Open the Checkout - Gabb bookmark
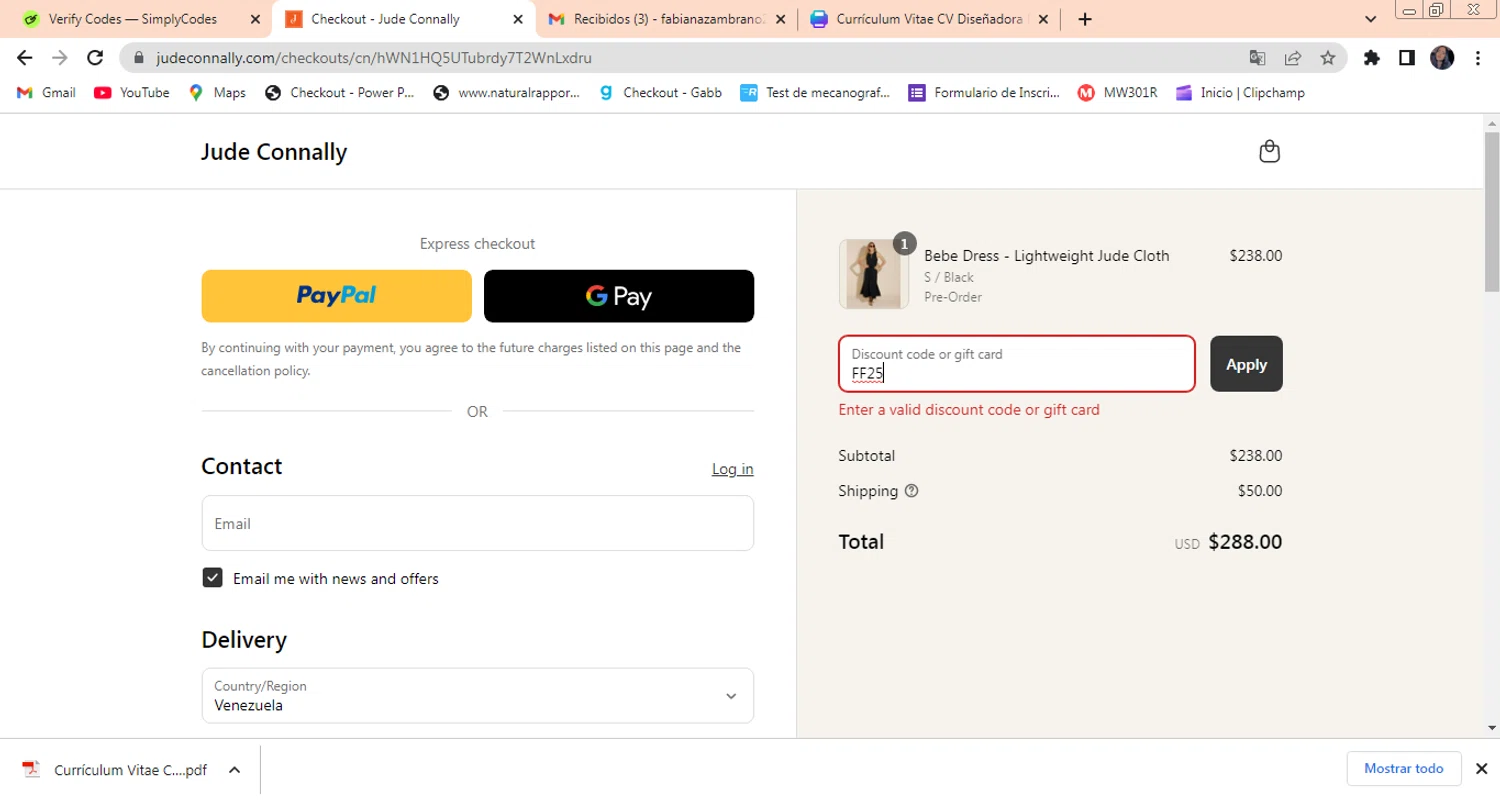This screenshot has width=1500, height=800. click(660, 93)
